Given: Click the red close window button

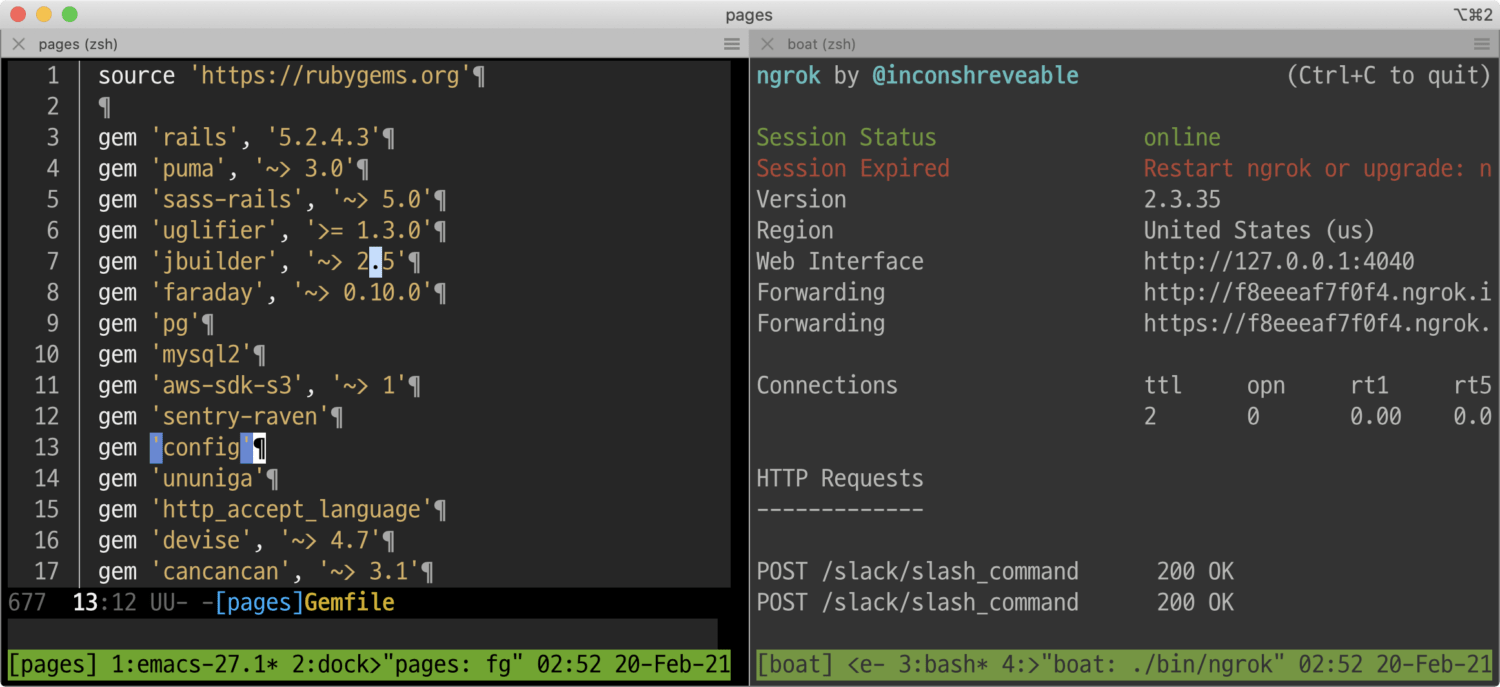Looking at the screenshot, I should tap(17, 14).
